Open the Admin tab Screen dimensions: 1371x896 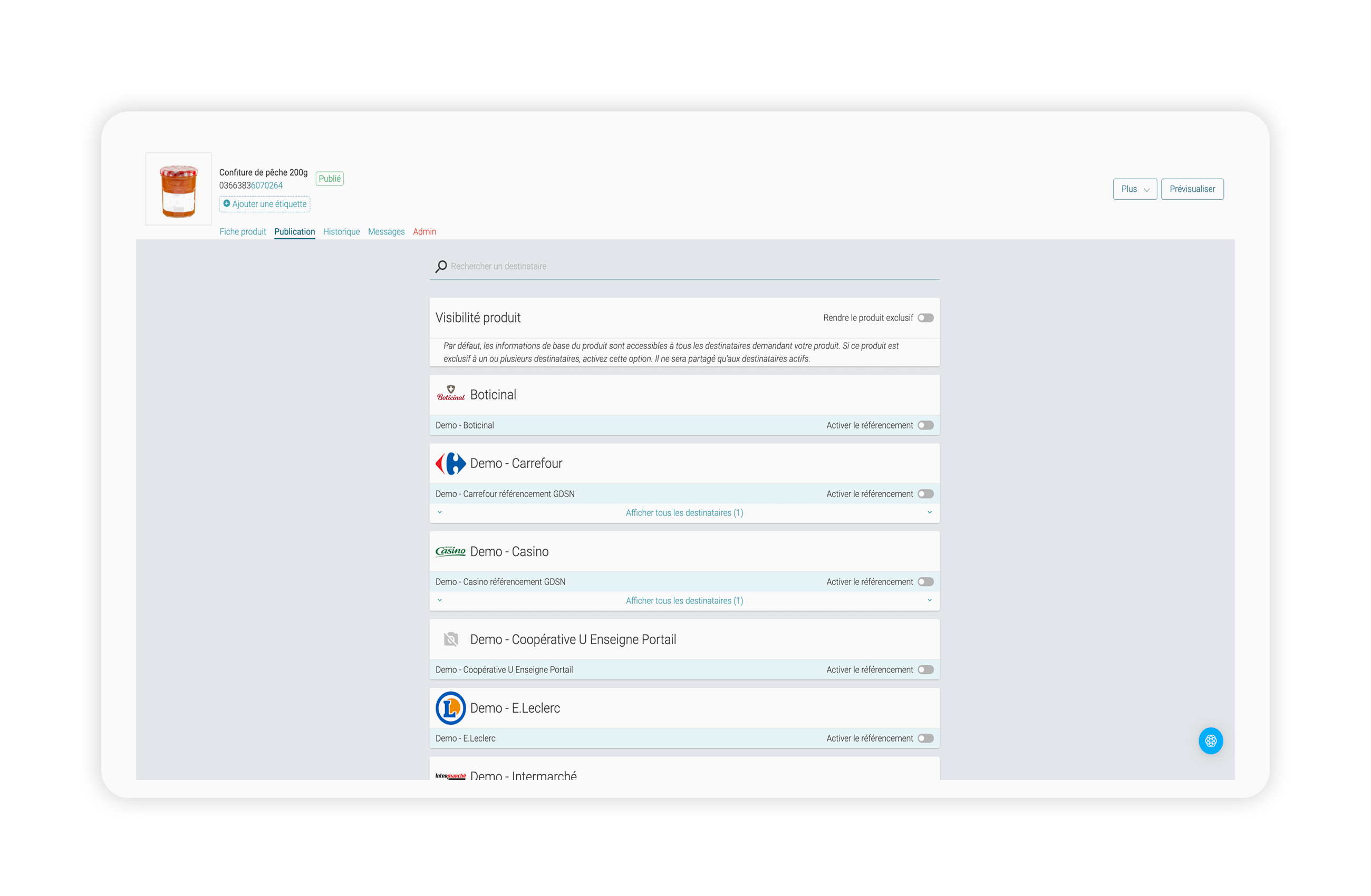(424, 231)
